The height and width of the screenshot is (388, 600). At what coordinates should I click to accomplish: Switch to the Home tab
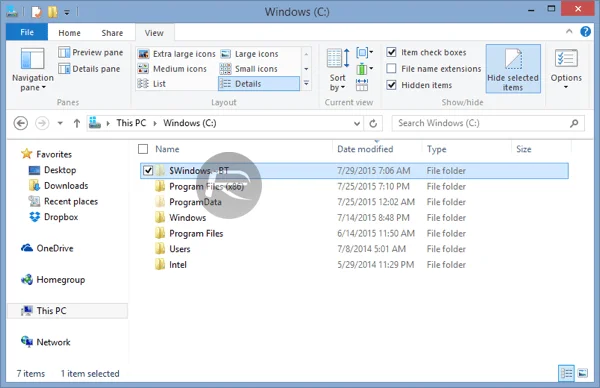69,33
